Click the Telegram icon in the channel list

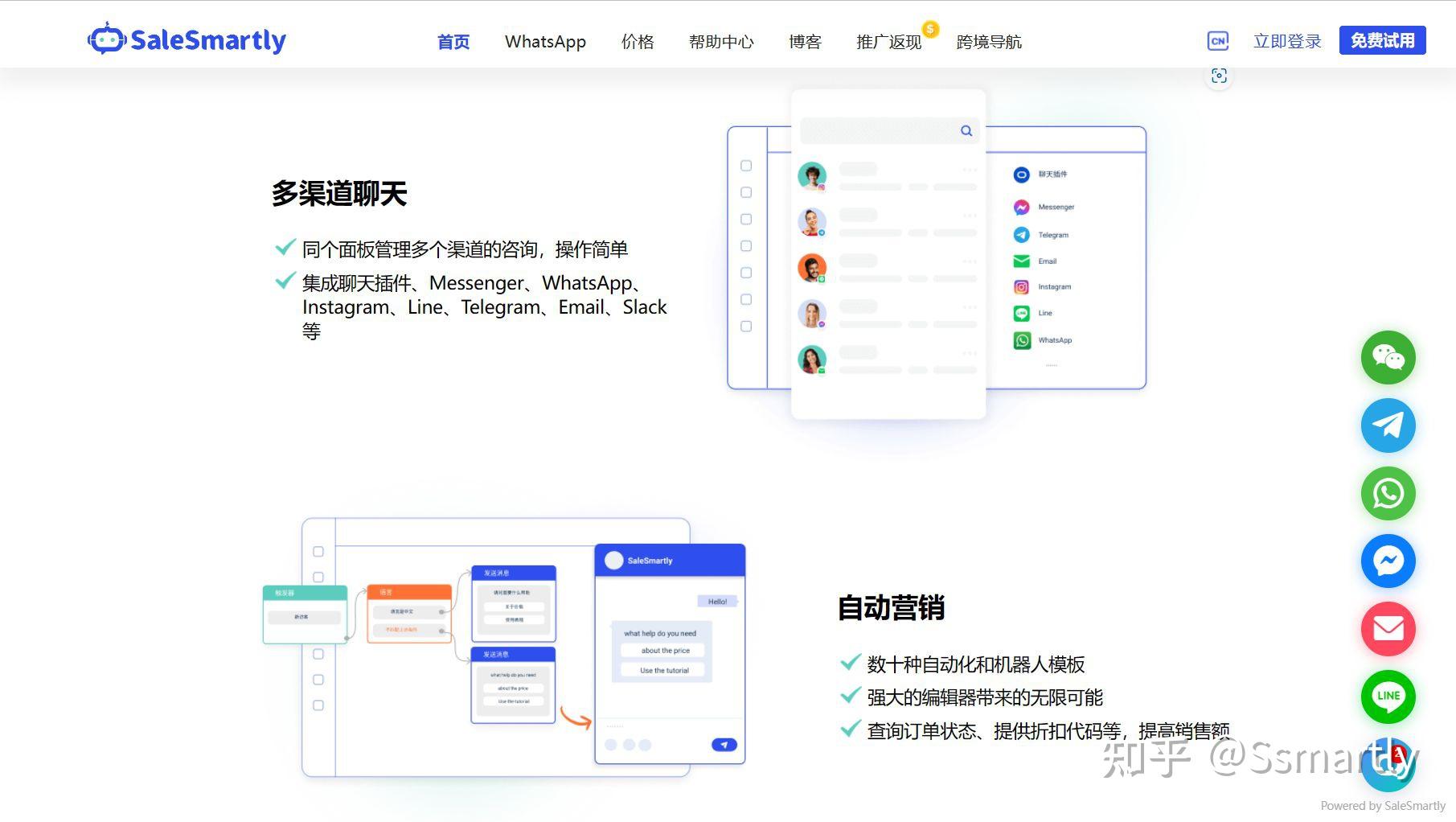1021,235
